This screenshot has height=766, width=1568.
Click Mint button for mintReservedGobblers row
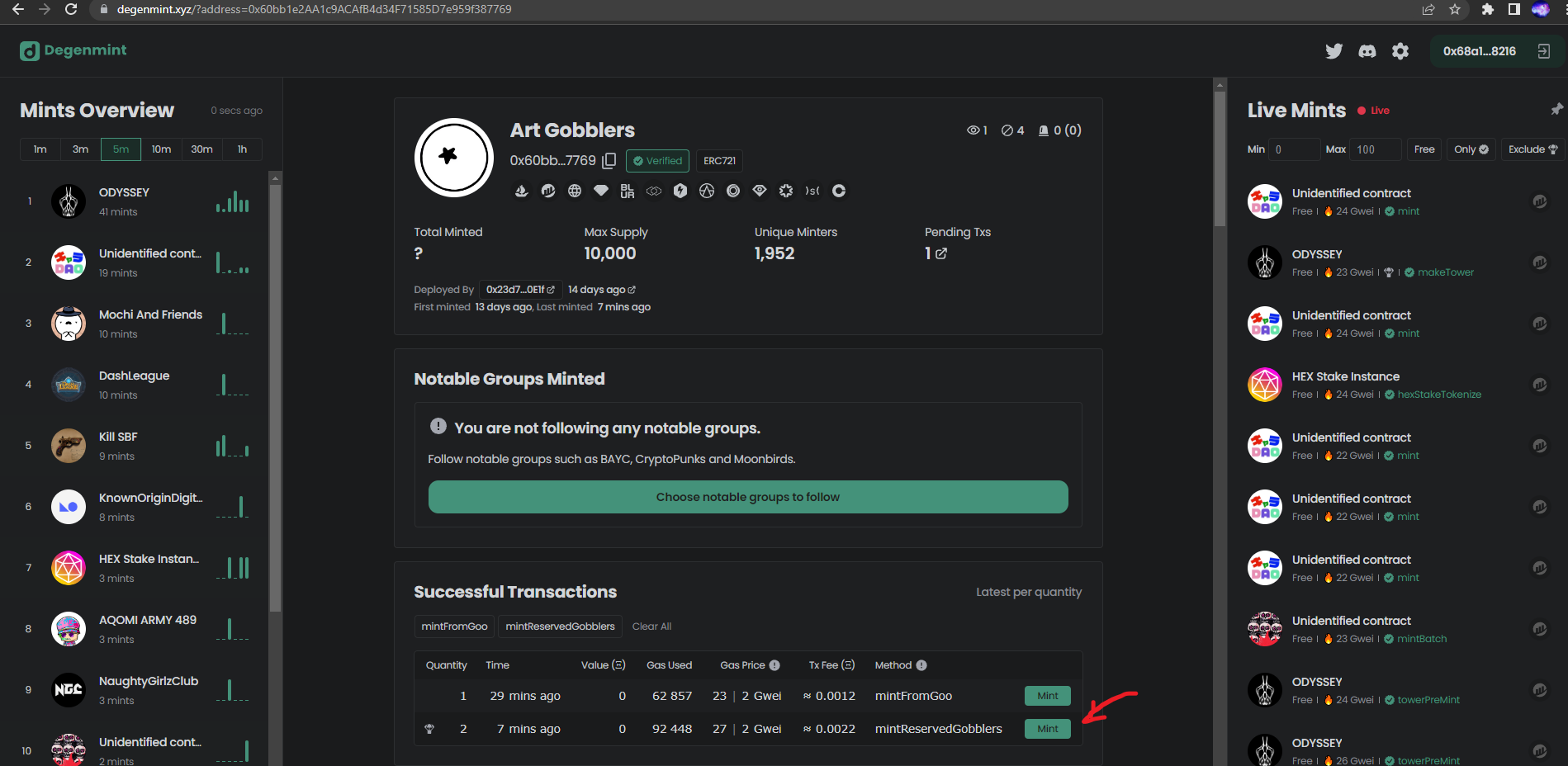click(x=1048, y=729)
